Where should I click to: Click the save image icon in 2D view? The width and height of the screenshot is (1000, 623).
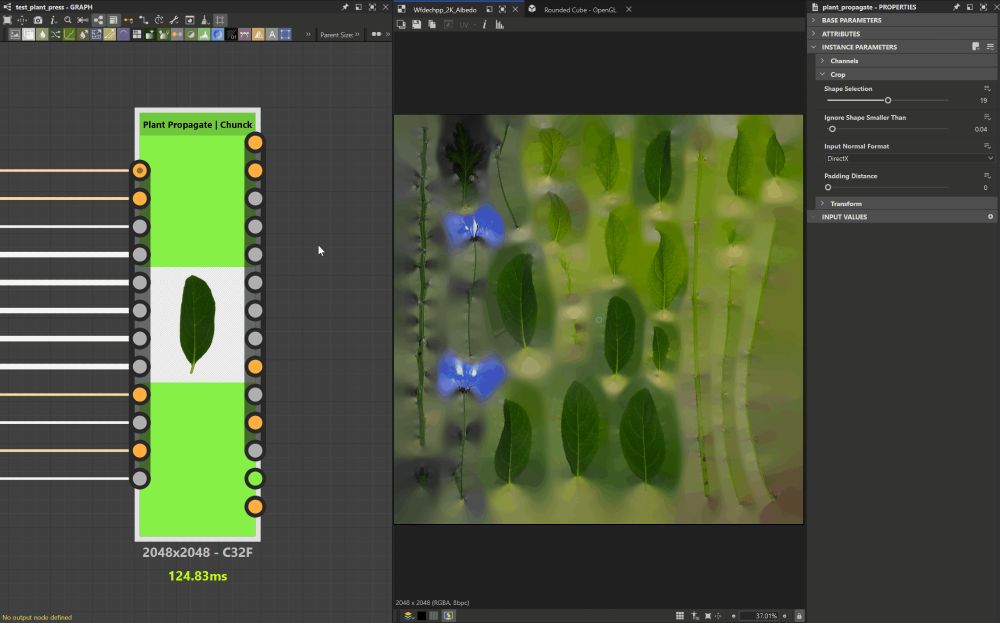click(x=415, y=24)
